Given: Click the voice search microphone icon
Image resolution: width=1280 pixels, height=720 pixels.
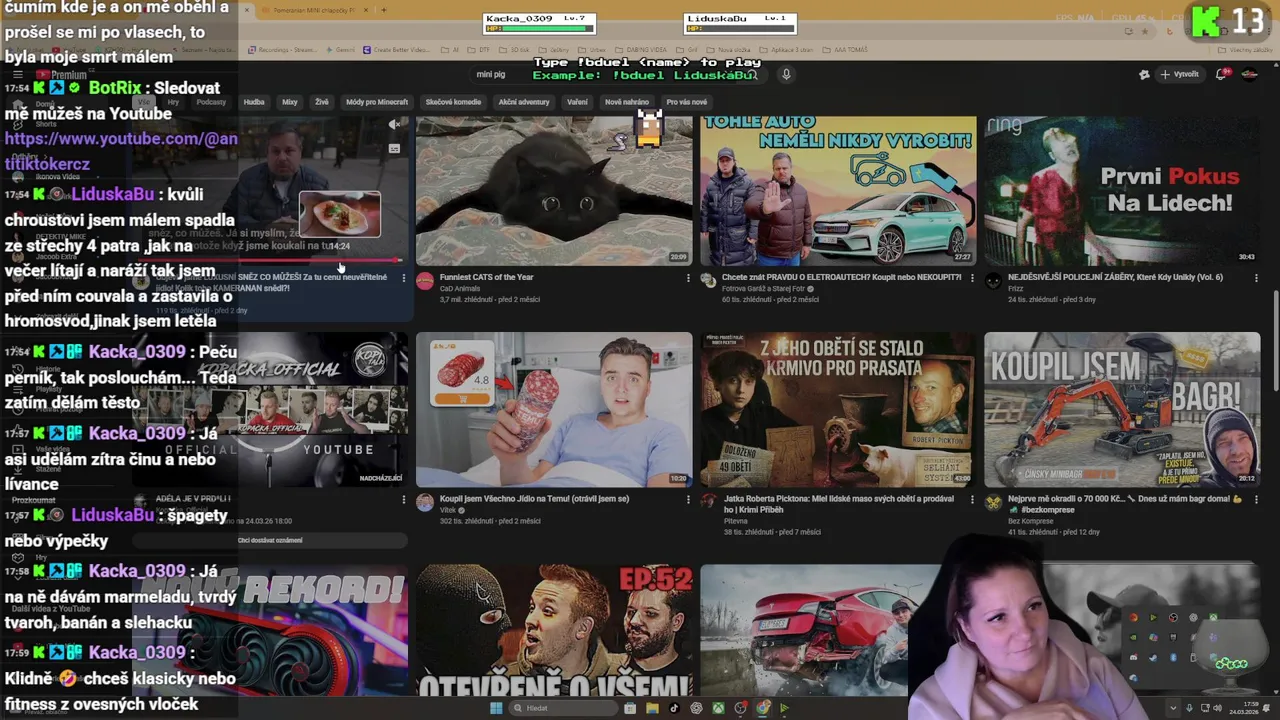Looking at the screenshot, I should pyautogui.click(x=786, y=75).
